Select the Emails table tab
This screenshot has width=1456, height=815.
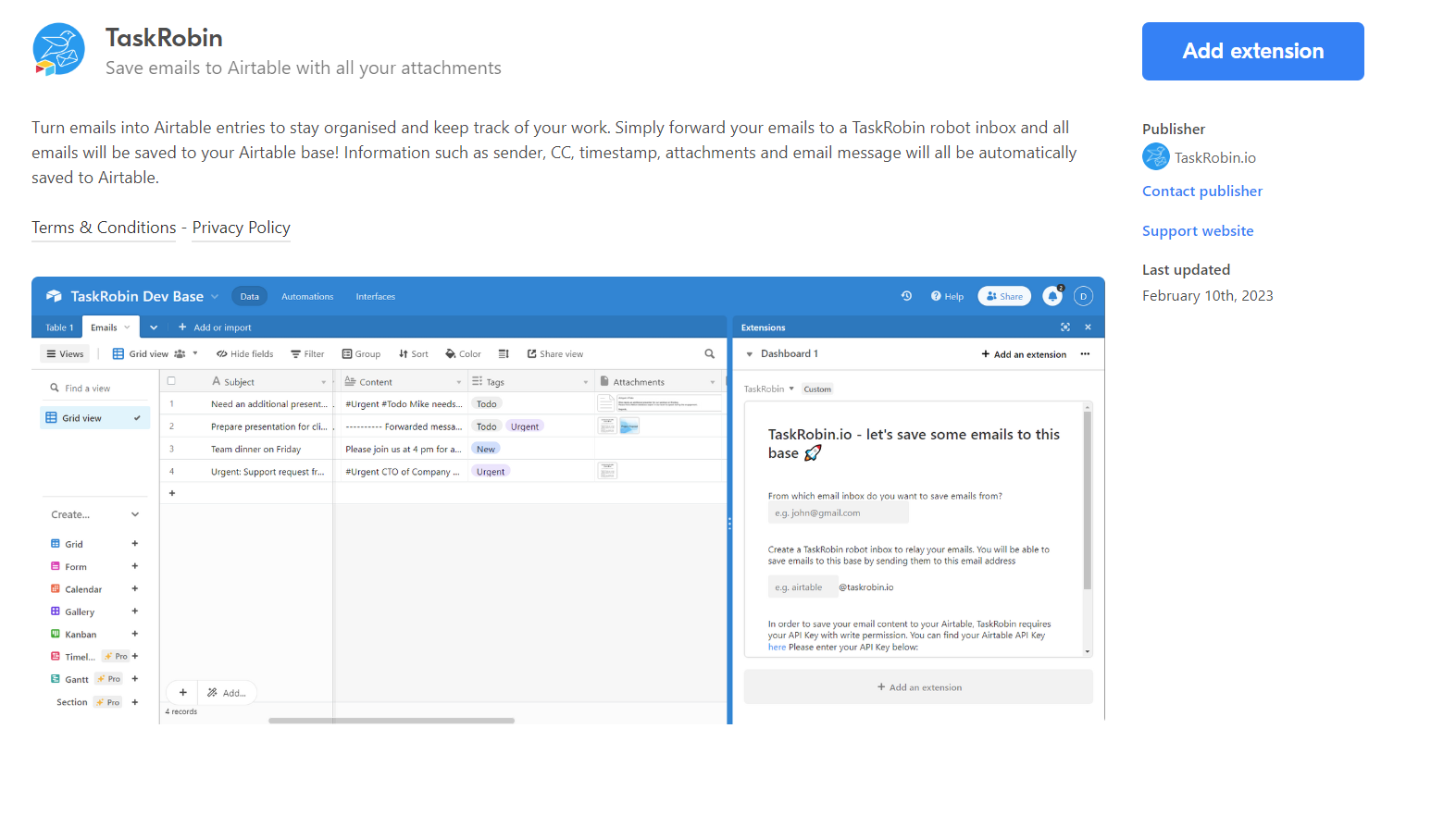(x=110, y=327)
